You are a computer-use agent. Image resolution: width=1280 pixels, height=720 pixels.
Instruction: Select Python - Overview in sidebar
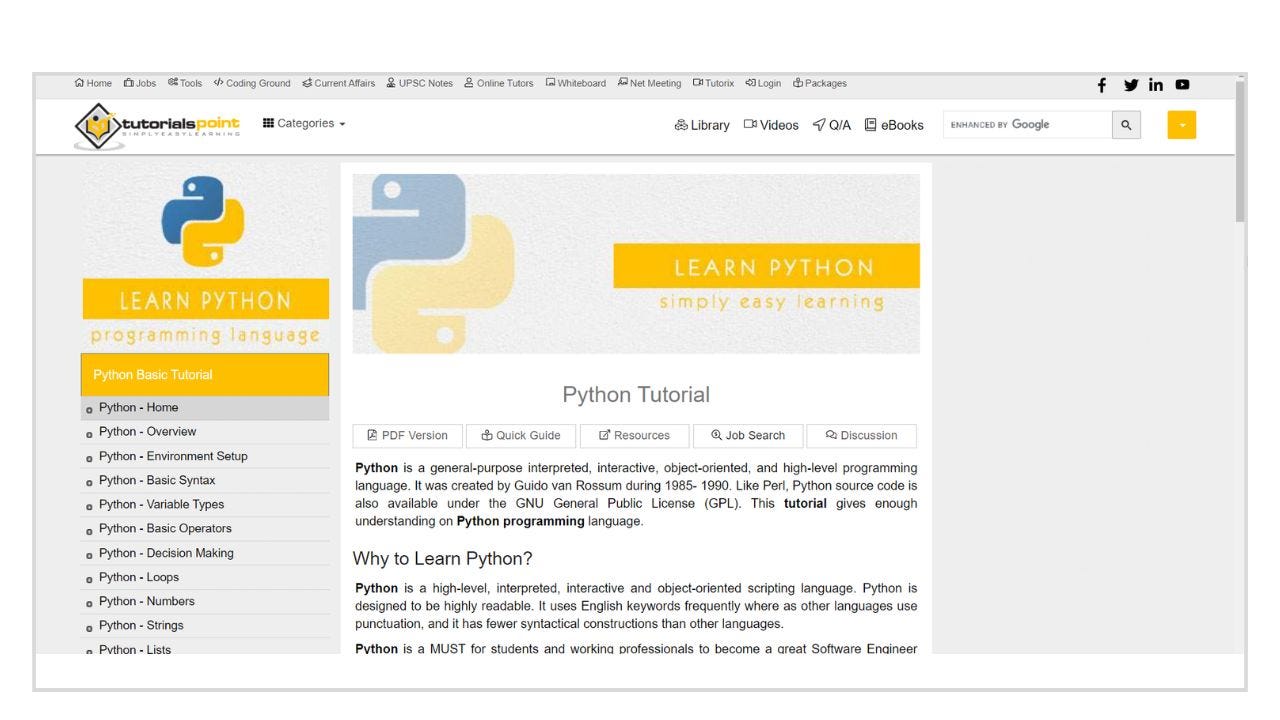(x=205, y=432)
